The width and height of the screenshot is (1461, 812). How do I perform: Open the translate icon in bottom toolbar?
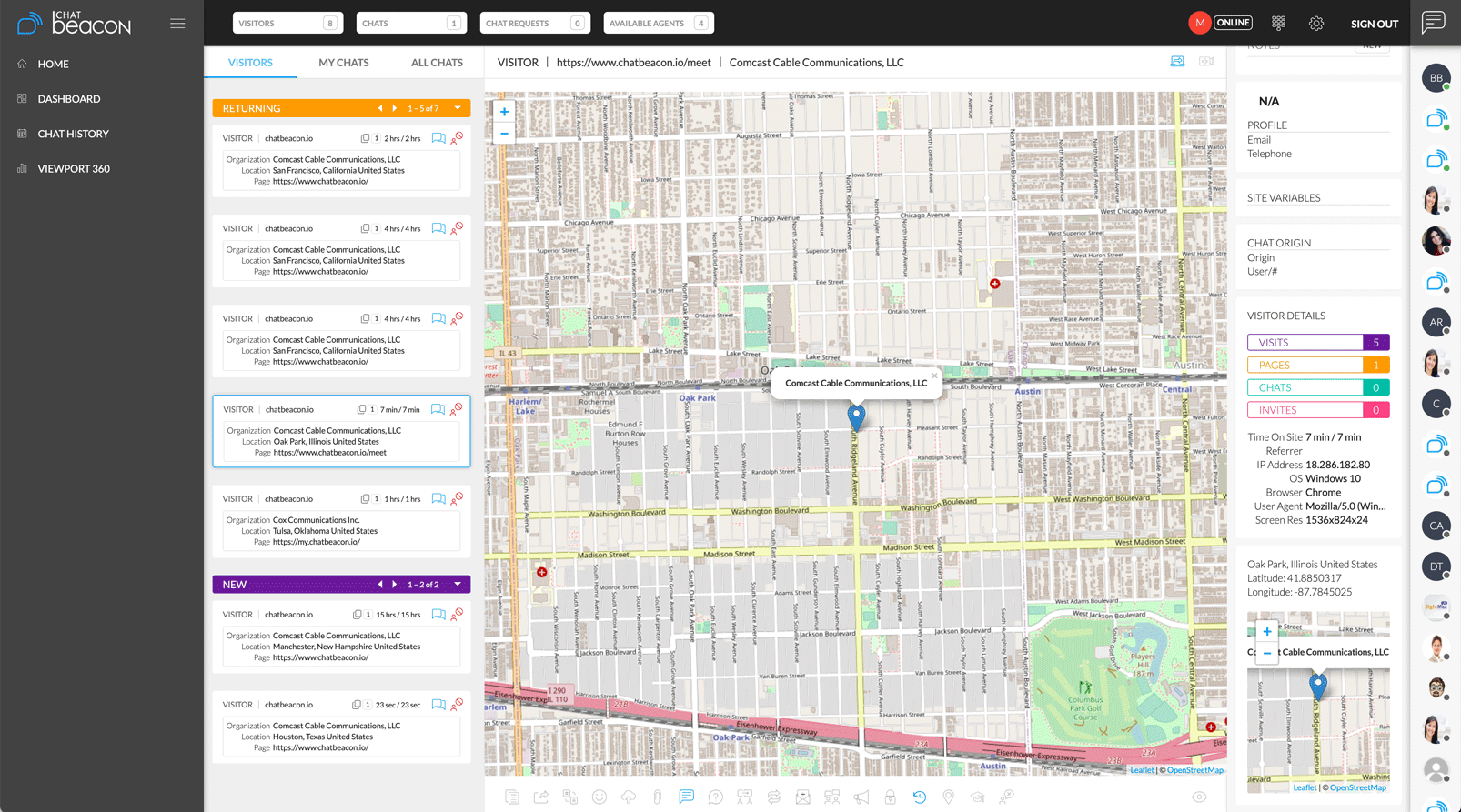(x=570, y=797)
